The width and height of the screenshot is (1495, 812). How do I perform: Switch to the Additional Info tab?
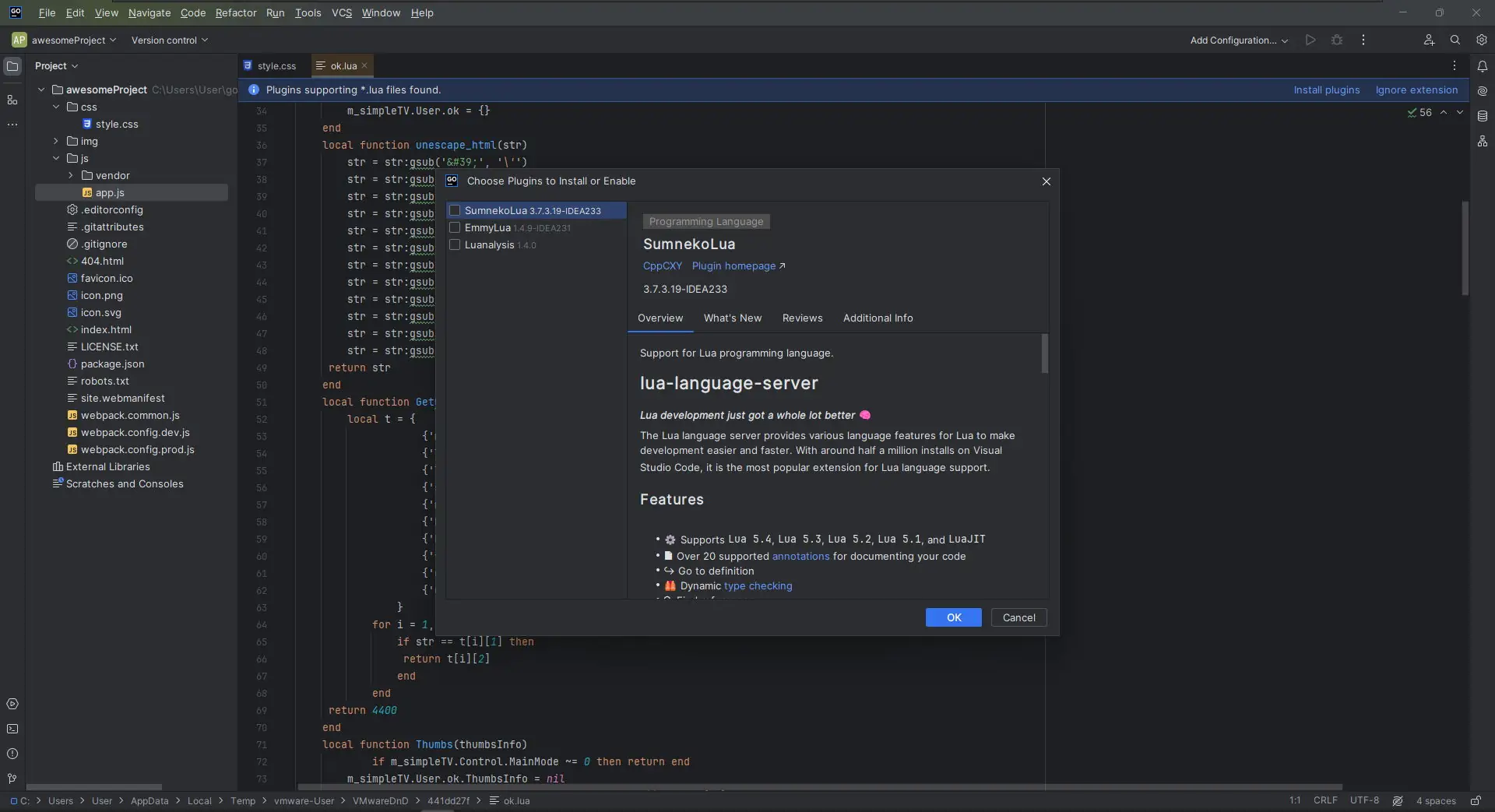878,318
